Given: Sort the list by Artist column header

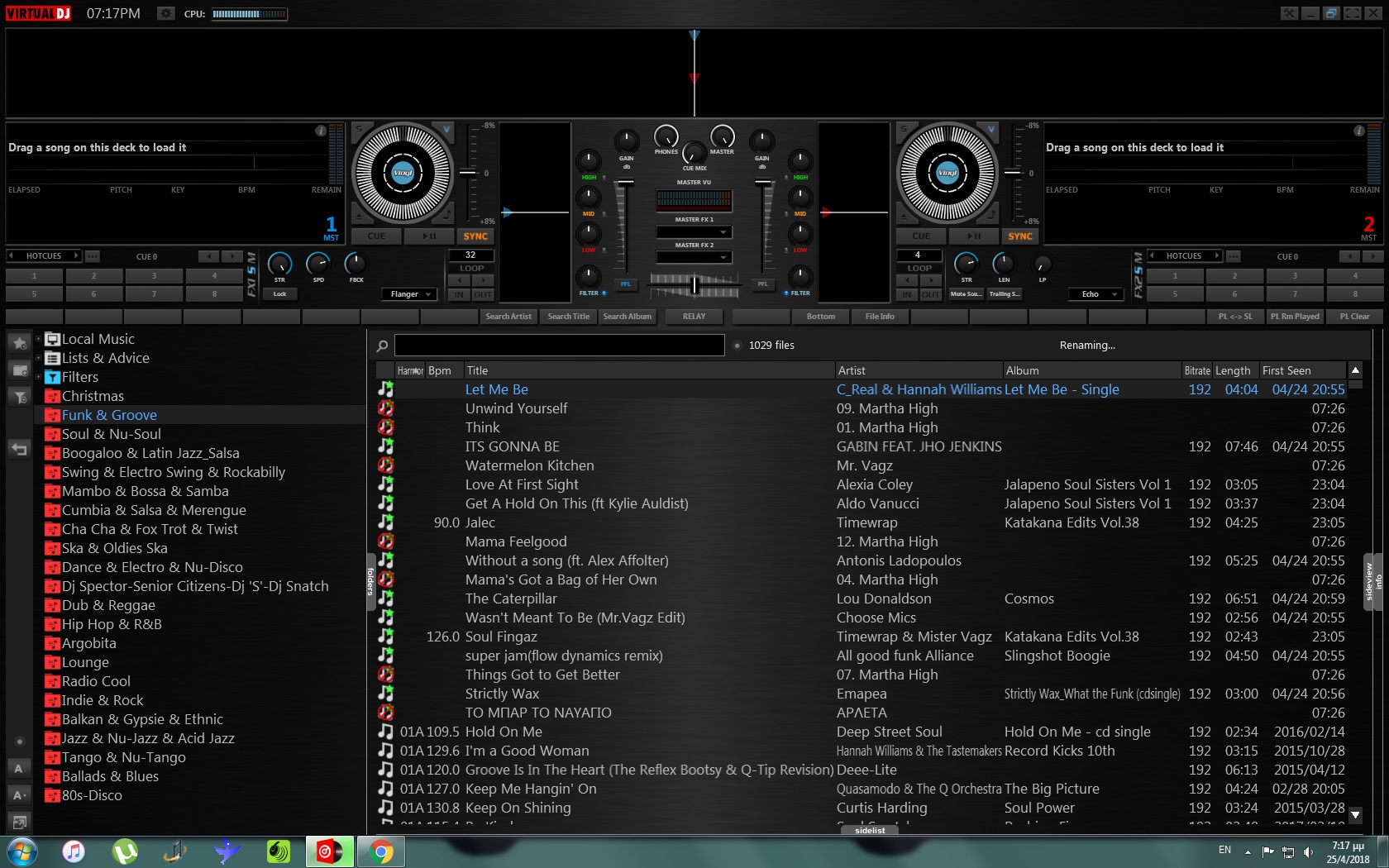Looking at the screenshot, I should tap(852, 370).
